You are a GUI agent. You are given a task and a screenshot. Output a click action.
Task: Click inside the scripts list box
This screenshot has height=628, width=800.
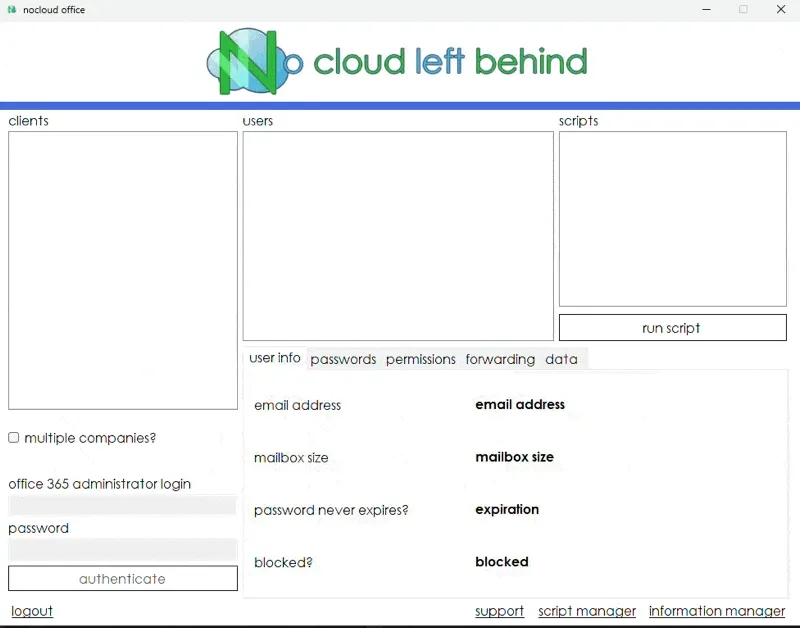tap(673, 219)
